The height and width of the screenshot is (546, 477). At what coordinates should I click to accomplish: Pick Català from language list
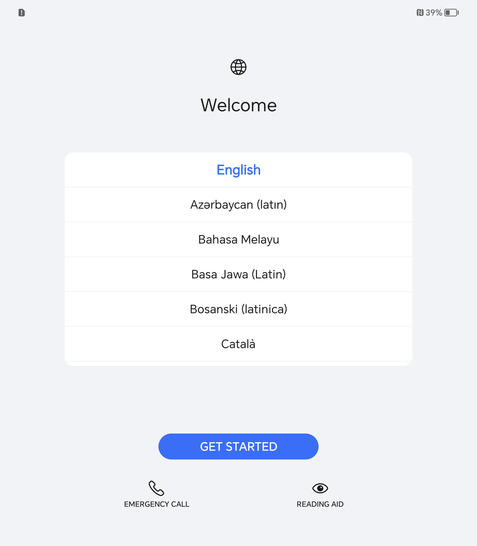238,344
